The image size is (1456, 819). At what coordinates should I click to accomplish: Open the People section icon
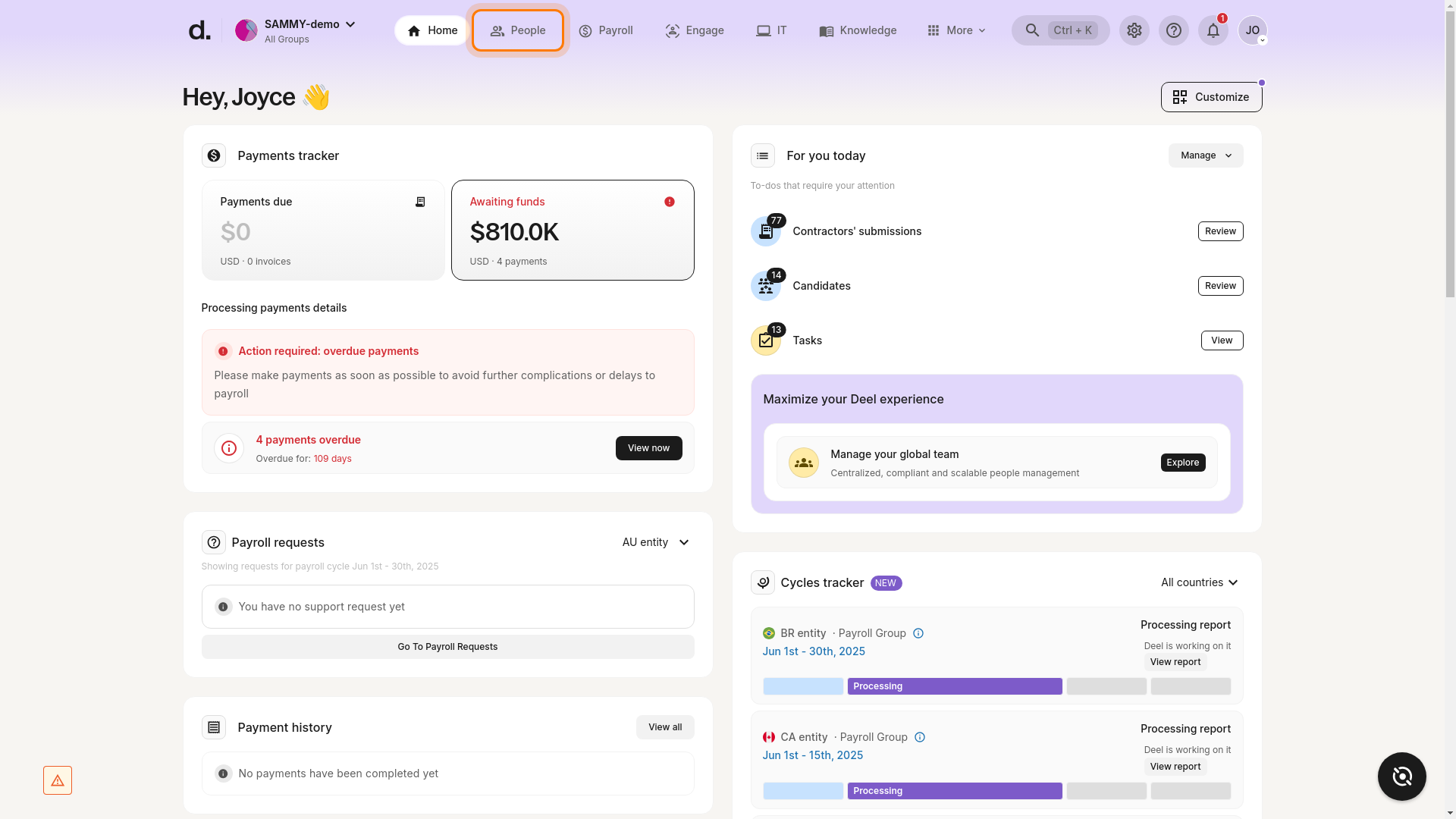pos(497,30)
